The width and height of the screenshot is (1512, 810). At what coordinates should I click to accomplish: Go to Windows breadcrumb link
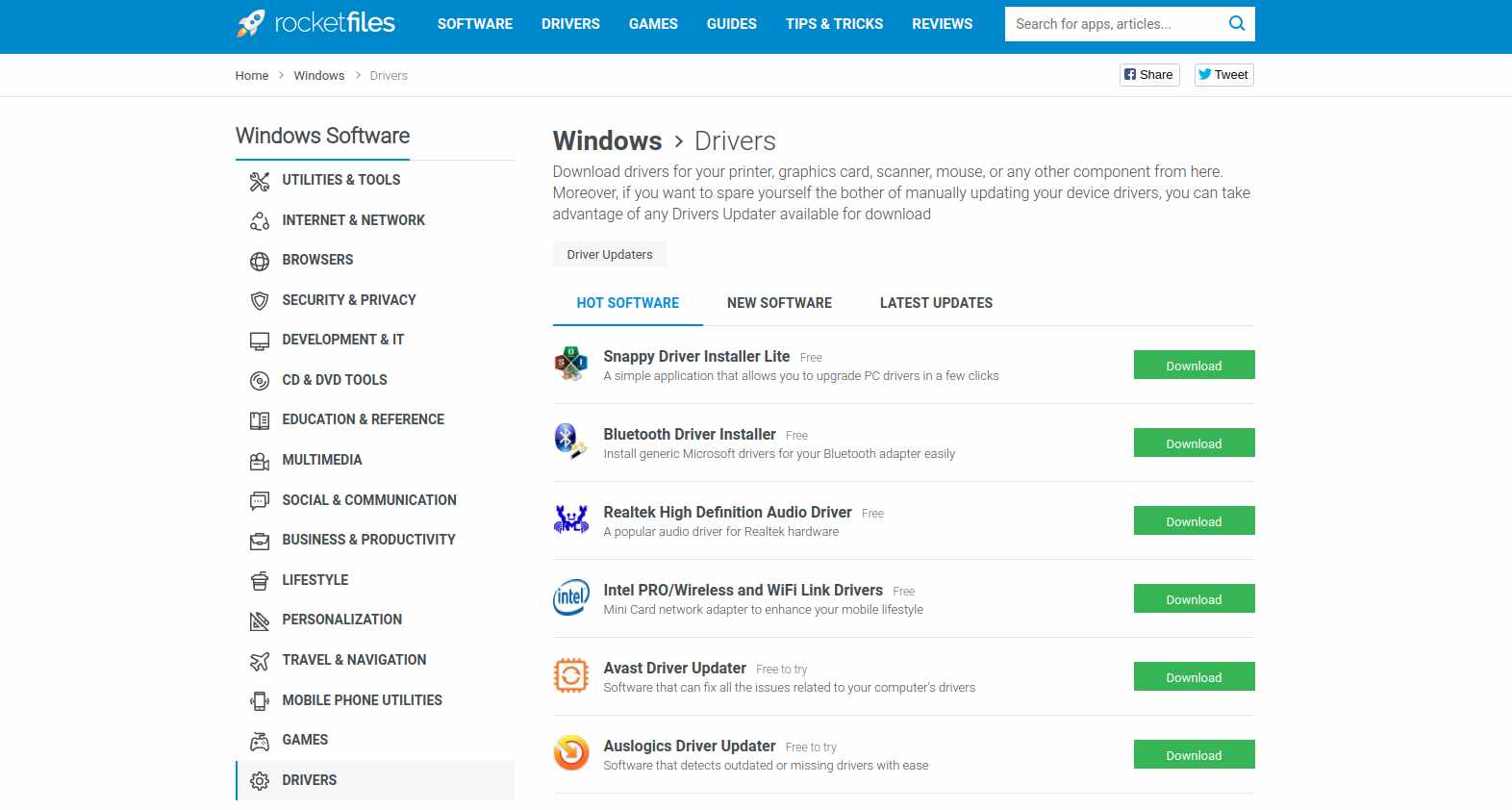click(x=319, y=76)
